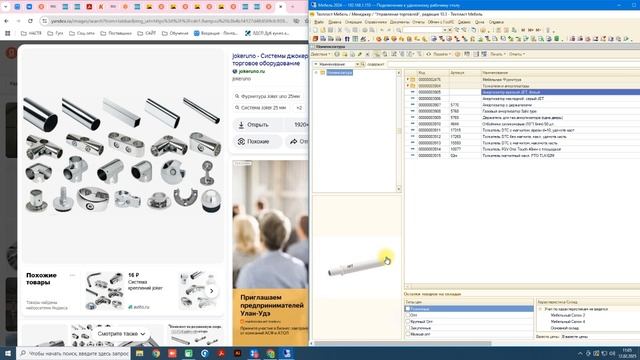Image resolution: width=640 pixels, height=360 pixels.
Task: Reload the page in the browser window
Action: (30, 21)
